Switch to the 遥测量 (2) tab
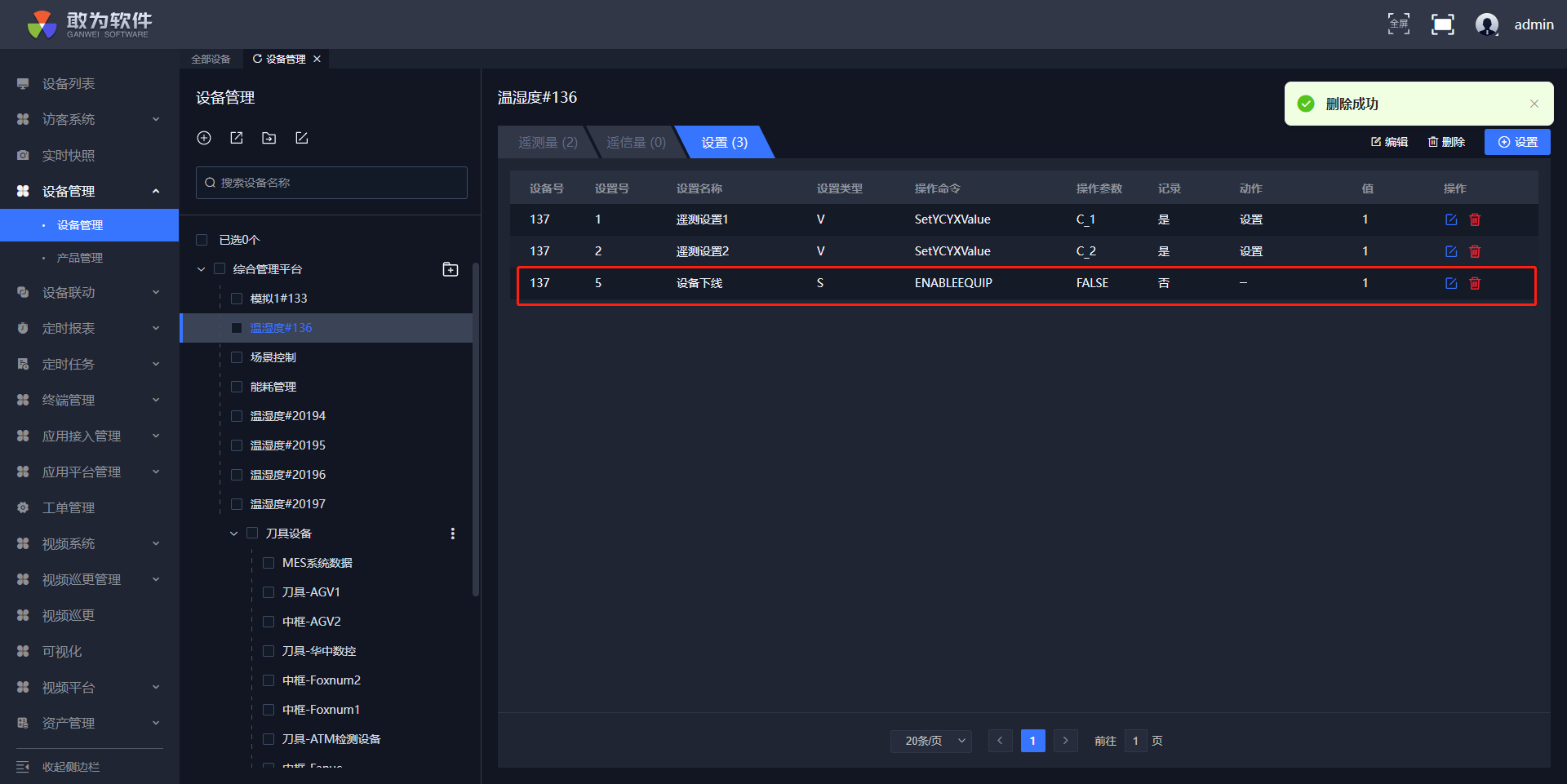1567x784 pixels. tap(548, 142)
